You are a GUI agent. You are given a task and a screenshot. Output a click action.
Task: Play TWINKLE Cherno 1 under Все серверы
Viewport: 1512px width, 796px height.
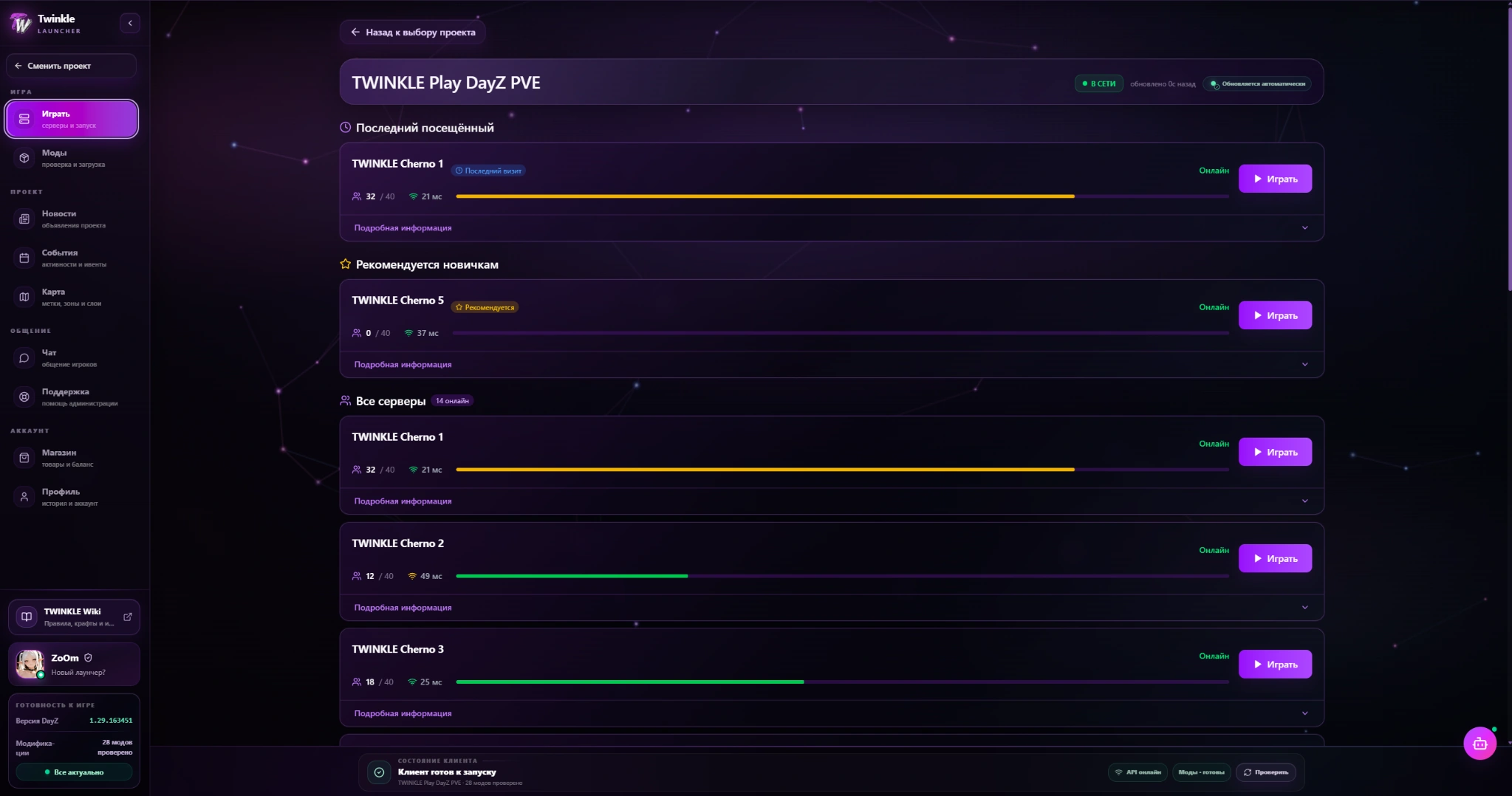pos(1275,452)
